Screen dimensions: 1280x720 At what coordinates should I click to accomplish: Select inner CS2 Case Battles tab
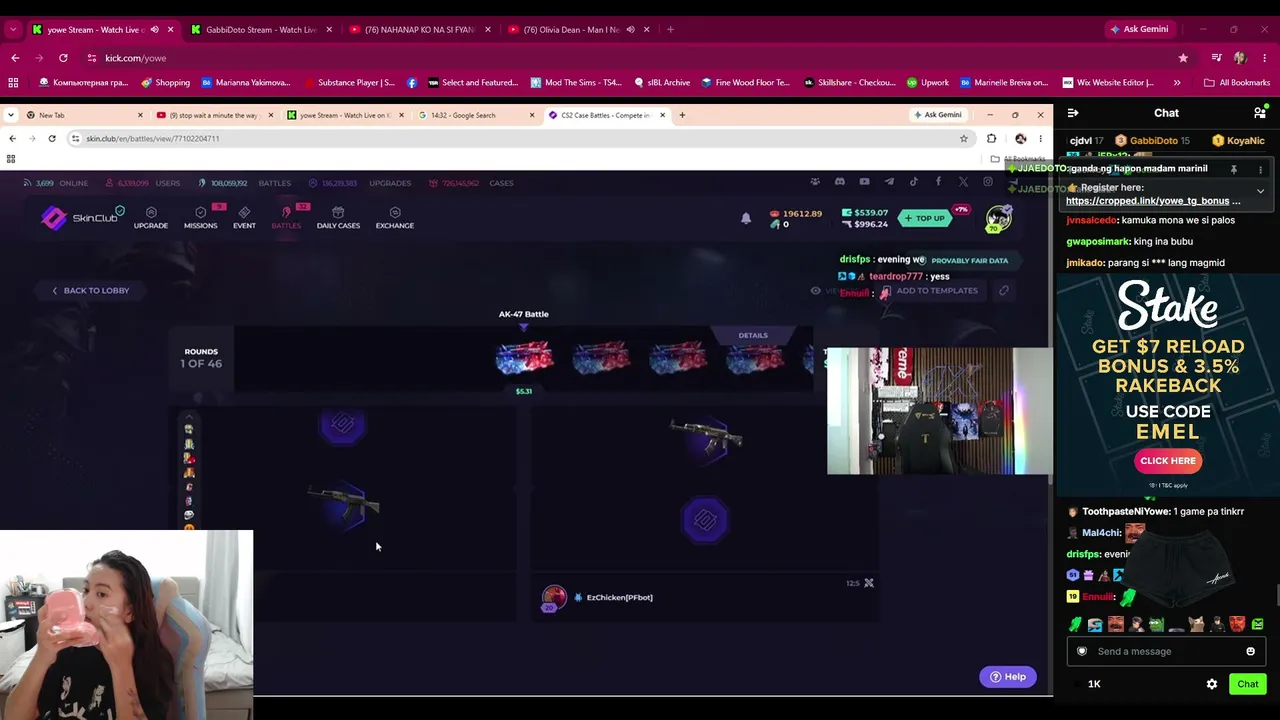pos(605,115)
